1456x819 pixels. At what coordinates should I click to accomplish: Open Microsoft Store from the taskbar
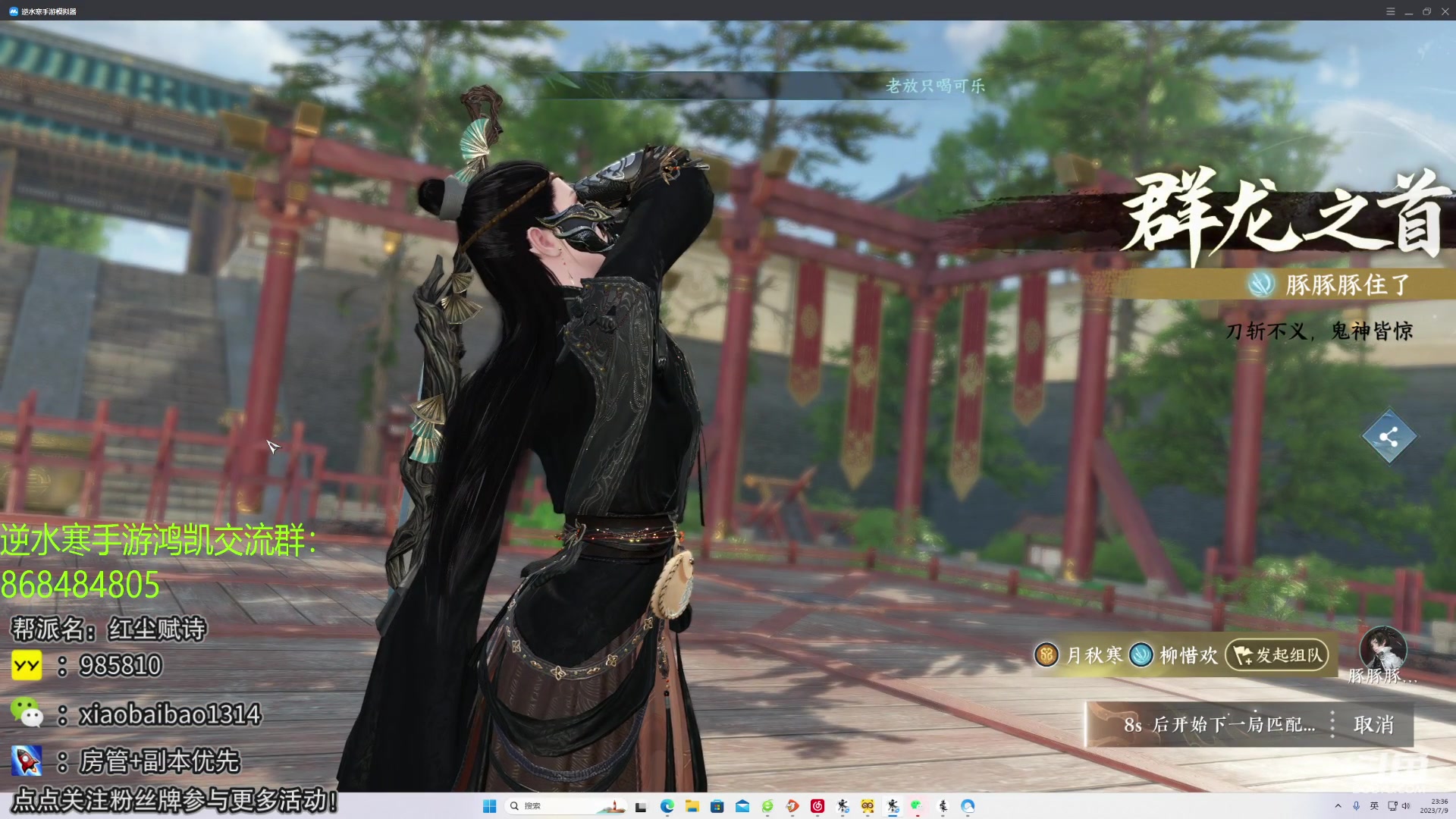click(x=717, y=806)
